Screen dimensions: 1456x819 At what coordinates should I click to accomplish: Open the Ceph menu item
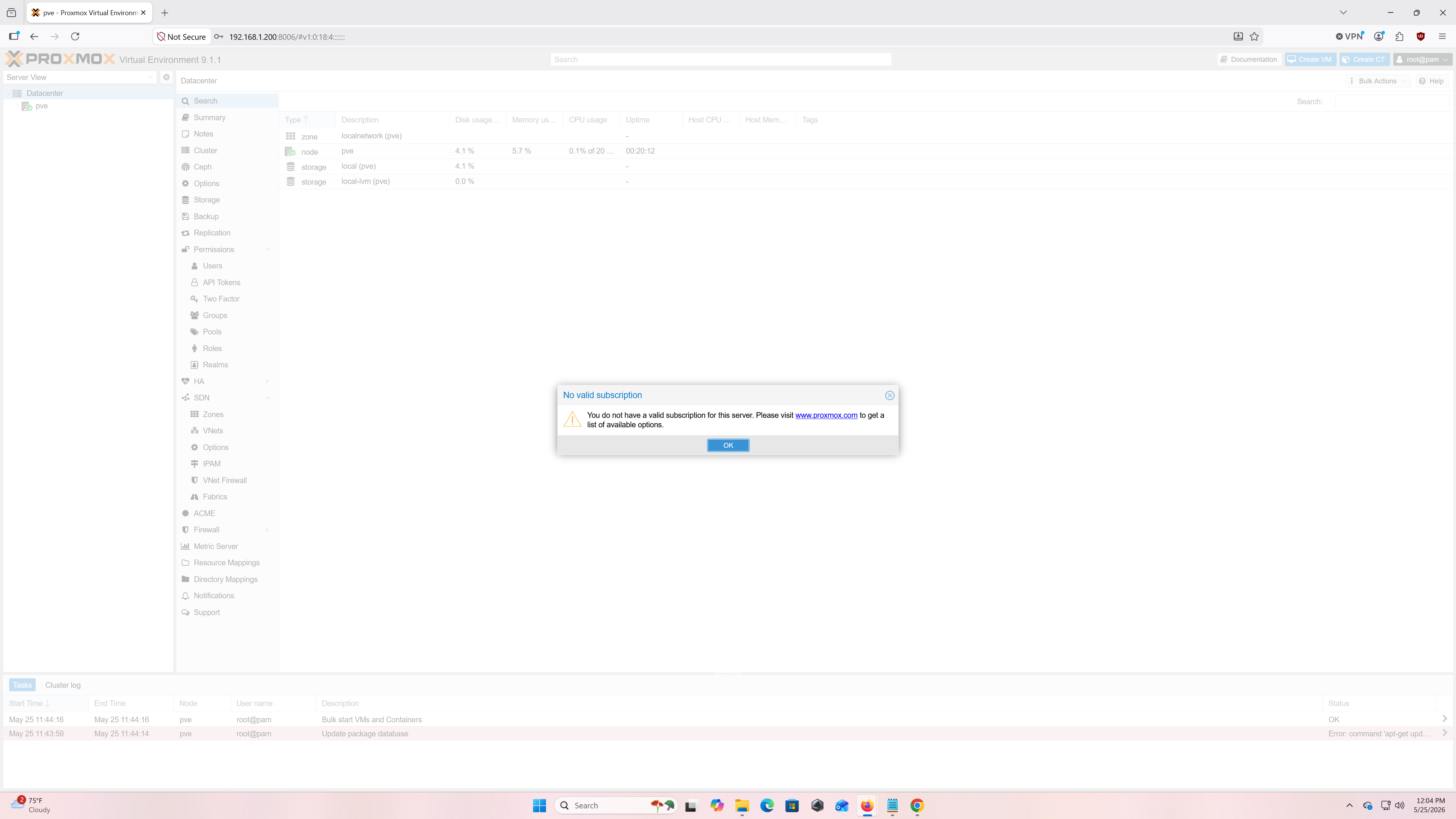[227, 167]
